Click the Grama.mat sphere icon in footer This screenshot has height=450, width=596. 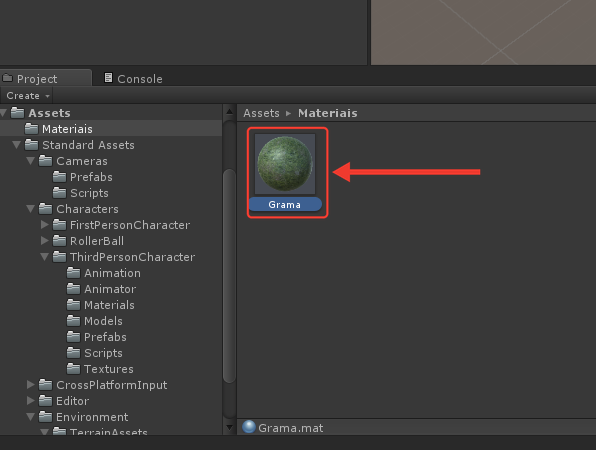click(249, 427)
